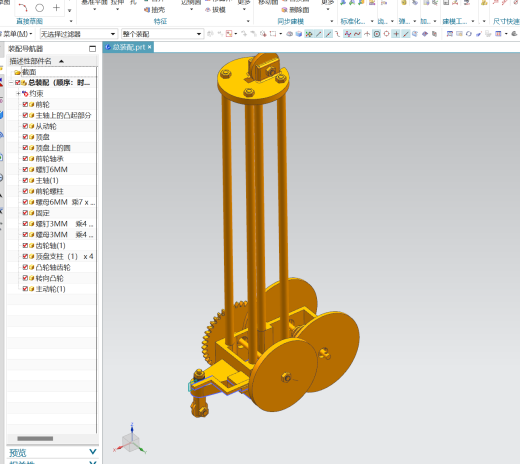Expand the 预览 preview panel

(x=93, y=452)
